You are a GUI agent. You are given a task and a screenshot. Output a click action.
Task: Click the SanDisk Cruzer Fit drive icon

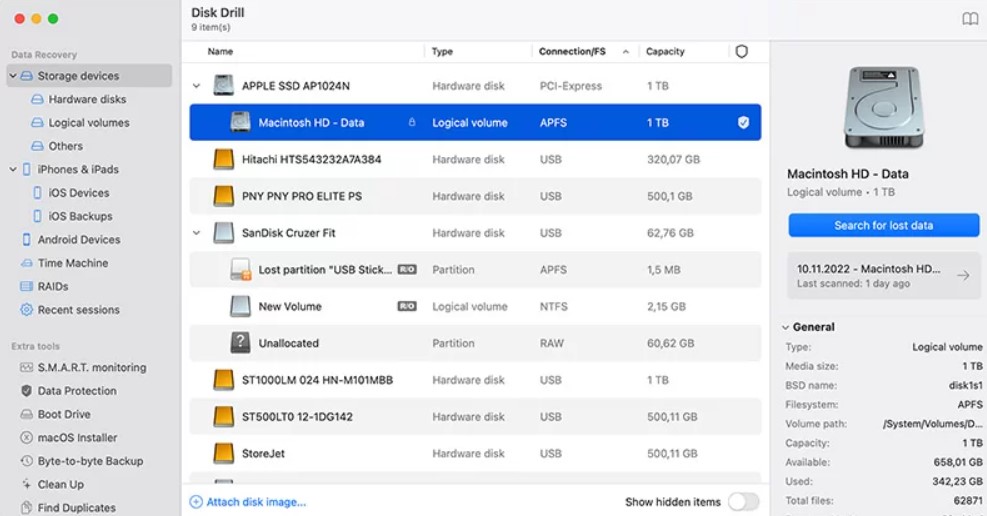click(223, 233)
